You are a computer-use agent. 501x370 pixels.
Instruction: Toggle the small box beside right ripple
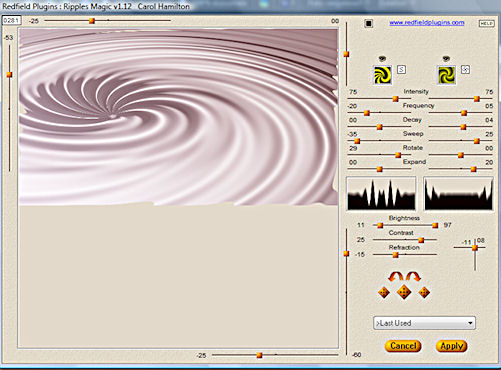coord(465,70)
